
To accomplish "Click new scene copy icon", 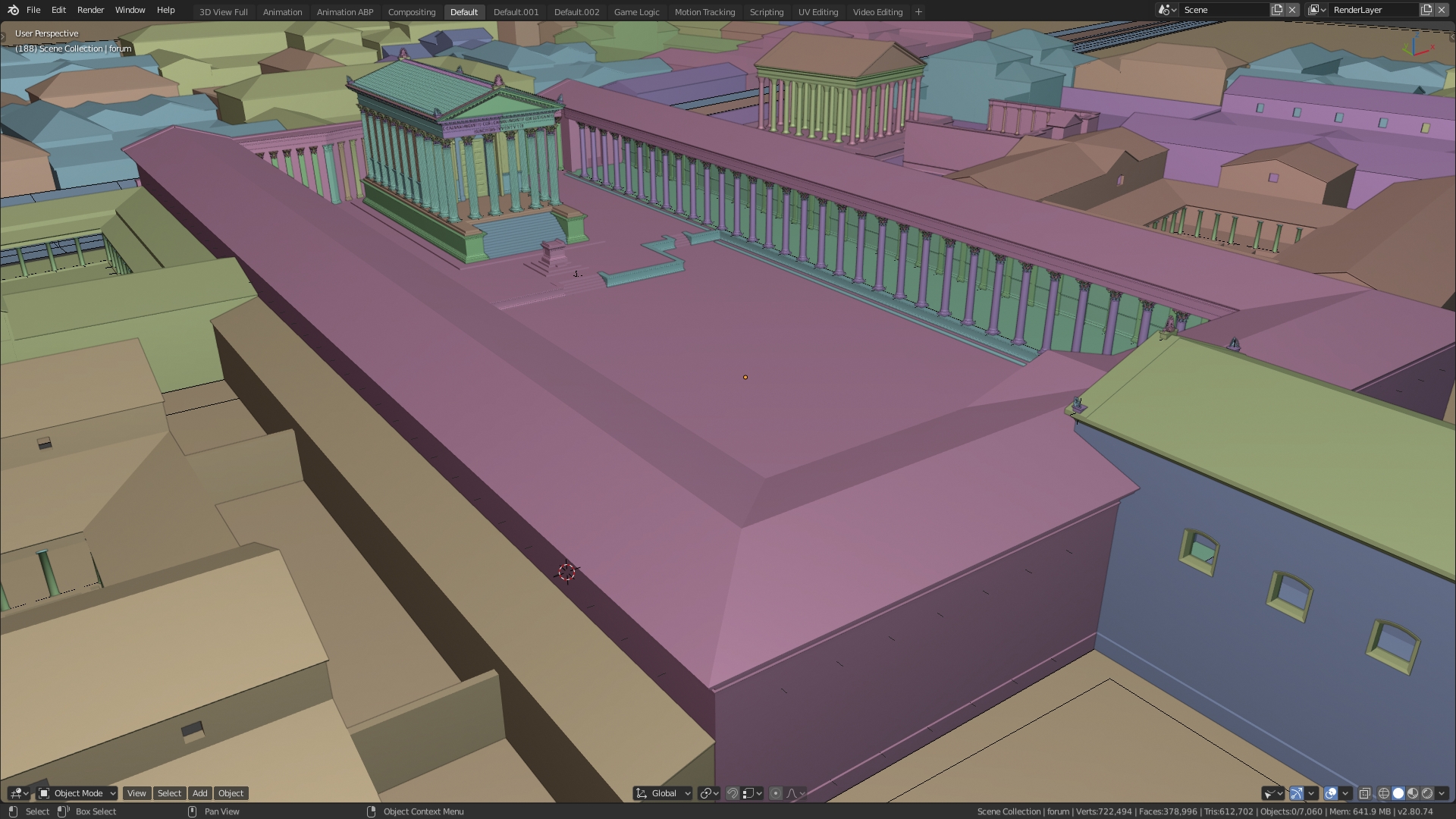I will pos(1277,10).
